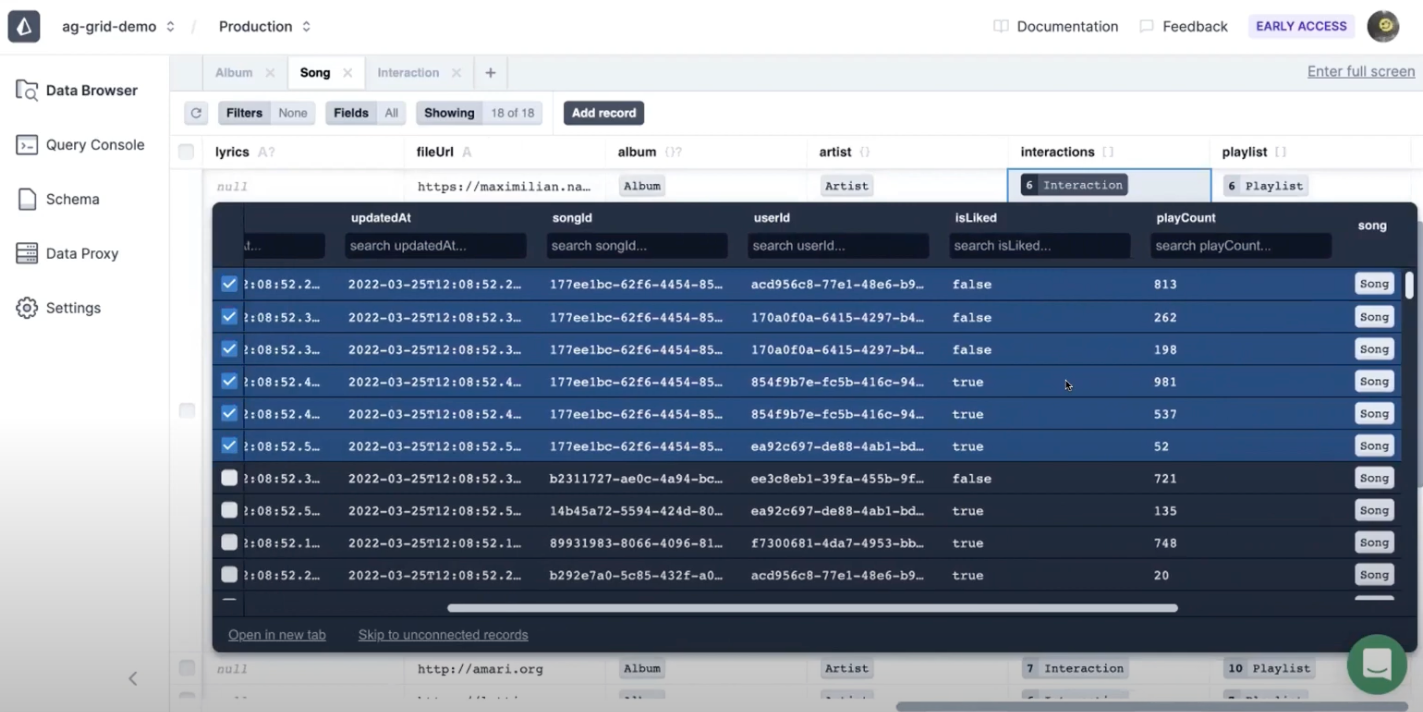Viewport: 1423px width, 712px height.
Task: Click the Skip to unconnected records link
Action: (443, 634)
